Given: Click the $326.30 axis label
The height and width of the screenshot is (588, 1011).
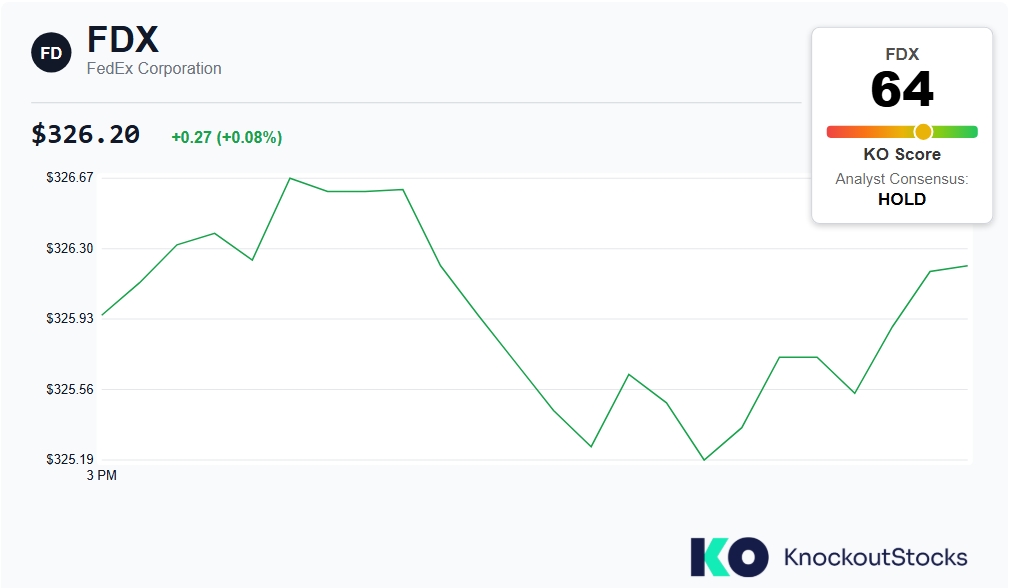Looking at the screenshot, I should 70,248.
